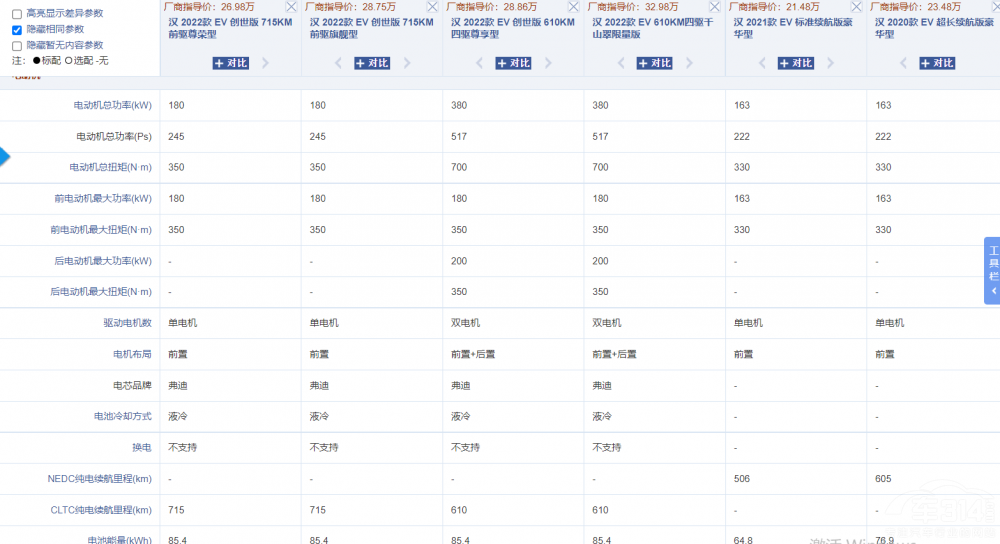Image resolution: width=1000 pixels, height=544 pixels.
Task: Click 对比 button for 2020款 超长续航版
Action: (x=937, y=63)
